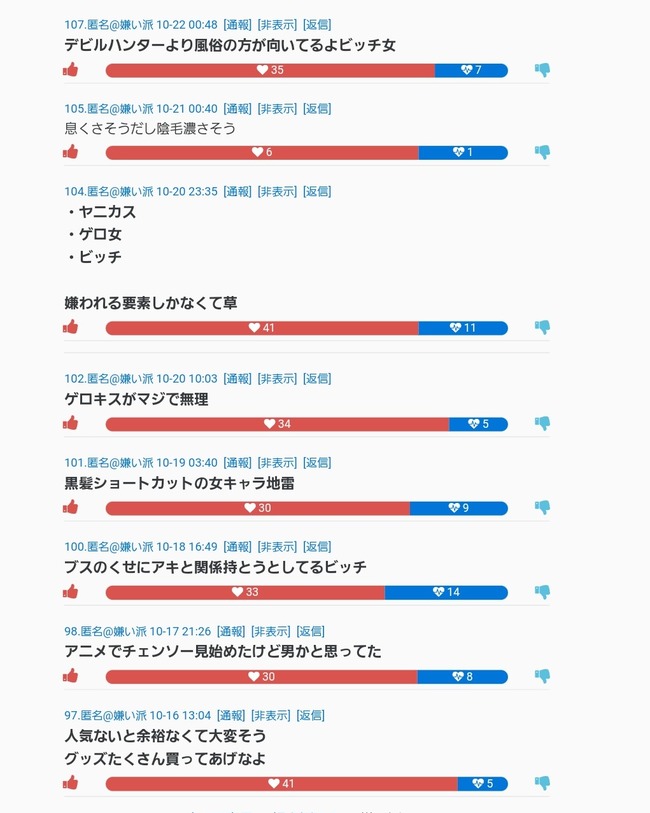
Task: Dislike comment 104 with thumbs-down icon
Action: 542,327
